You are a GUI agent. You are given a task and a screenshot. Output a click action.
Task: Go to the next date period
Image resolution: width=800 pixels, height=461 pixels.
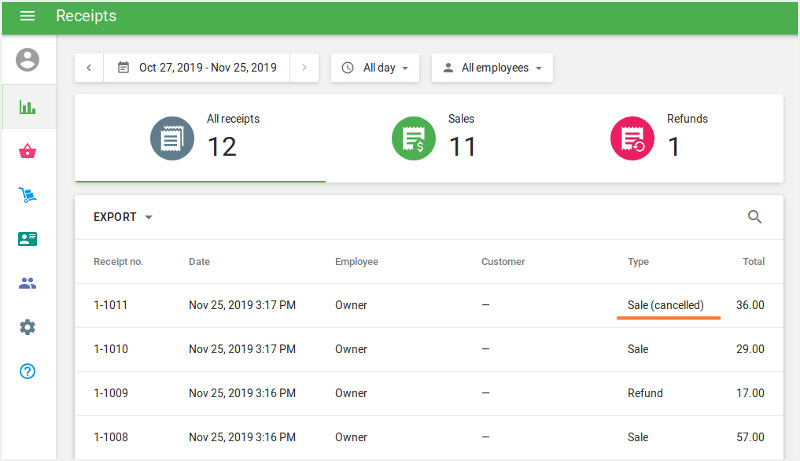click(x=304, y=68)
